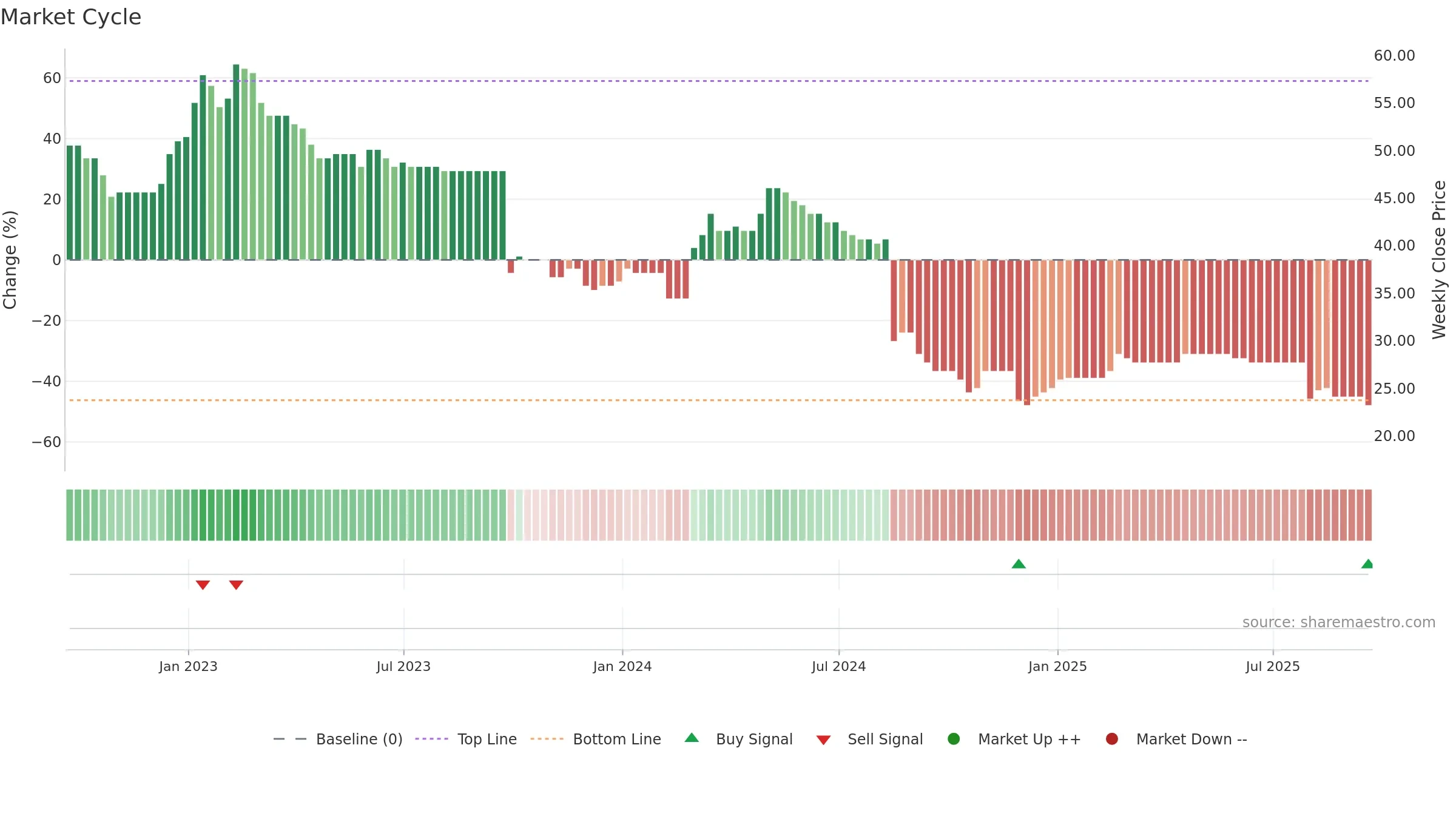Click the latest buy signal marker at chart end
This screenshot has height=819, width=1456.
(x=1367, y=564)
